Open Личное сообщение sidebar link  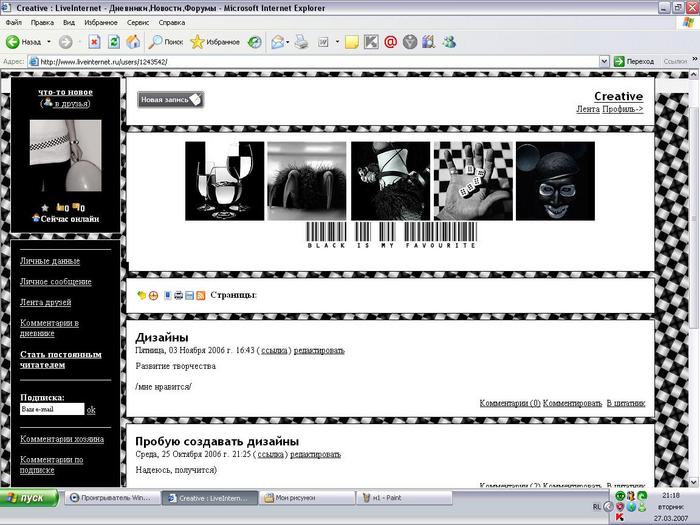(x=56, y=281)
